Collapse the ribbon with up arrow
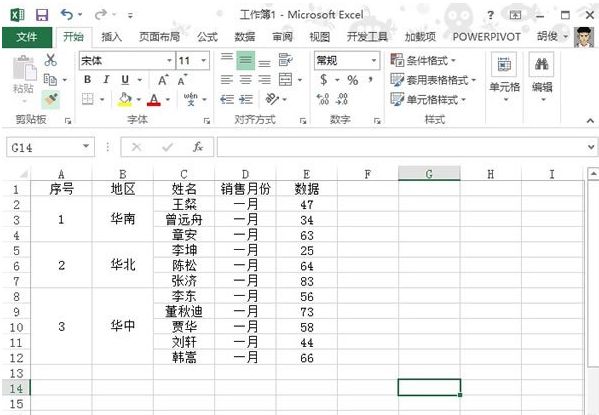This screenshot has height=415, width=599. click(x=590, y=121)
